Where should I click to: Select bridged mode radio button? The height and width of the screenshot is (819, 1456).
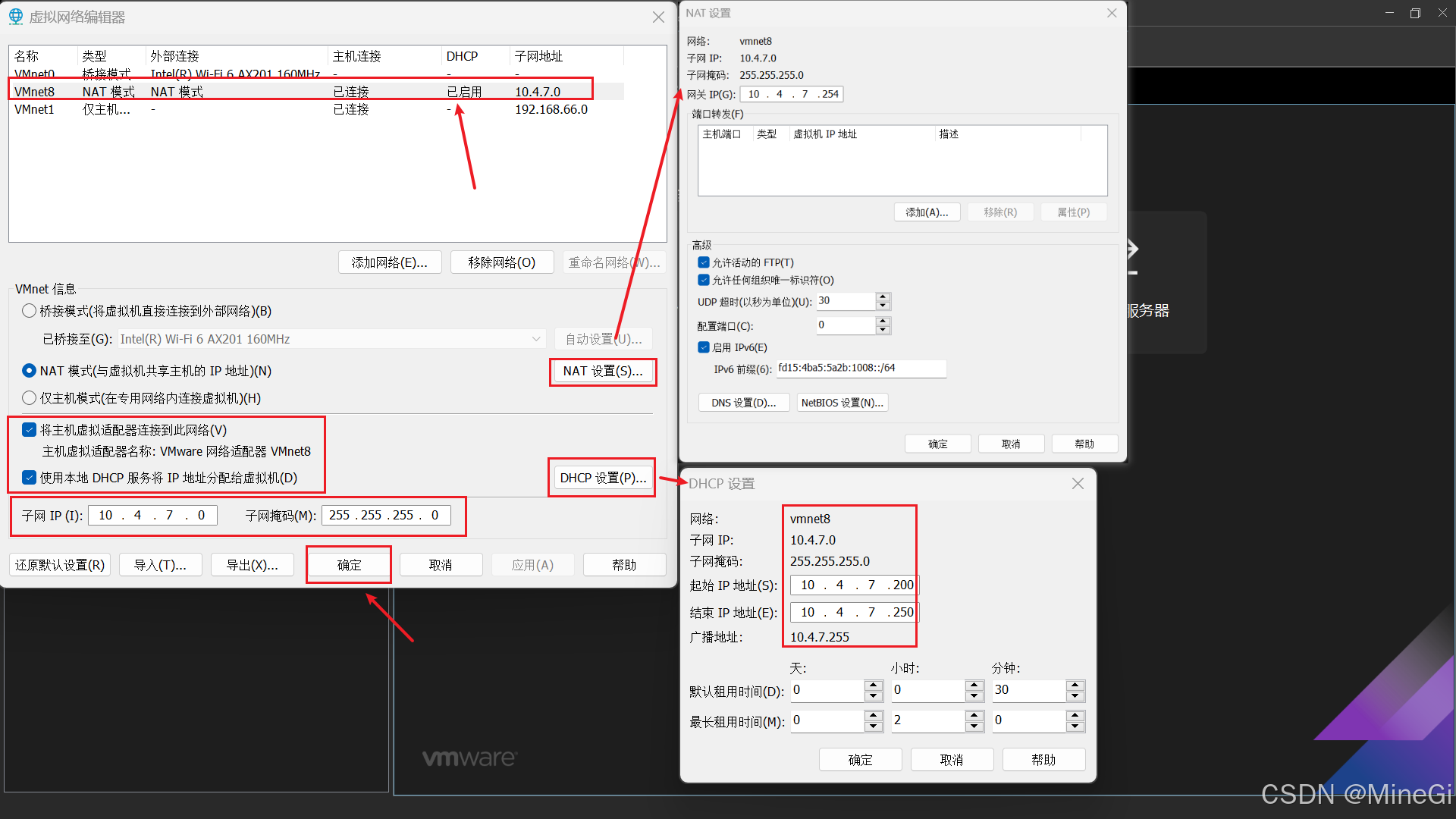pyautogui.click(x=30, y=311)
